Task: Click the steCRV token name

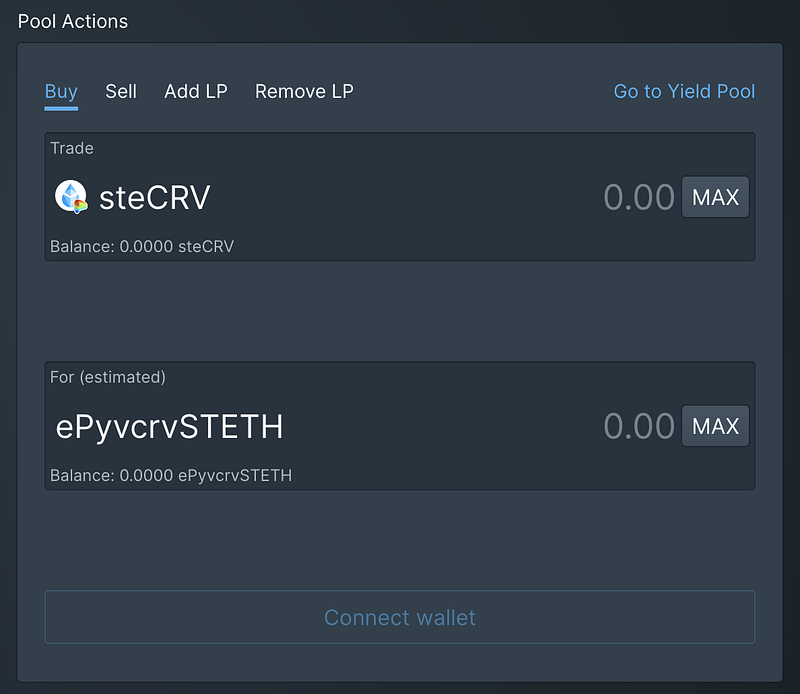Action: coord(155,197)
